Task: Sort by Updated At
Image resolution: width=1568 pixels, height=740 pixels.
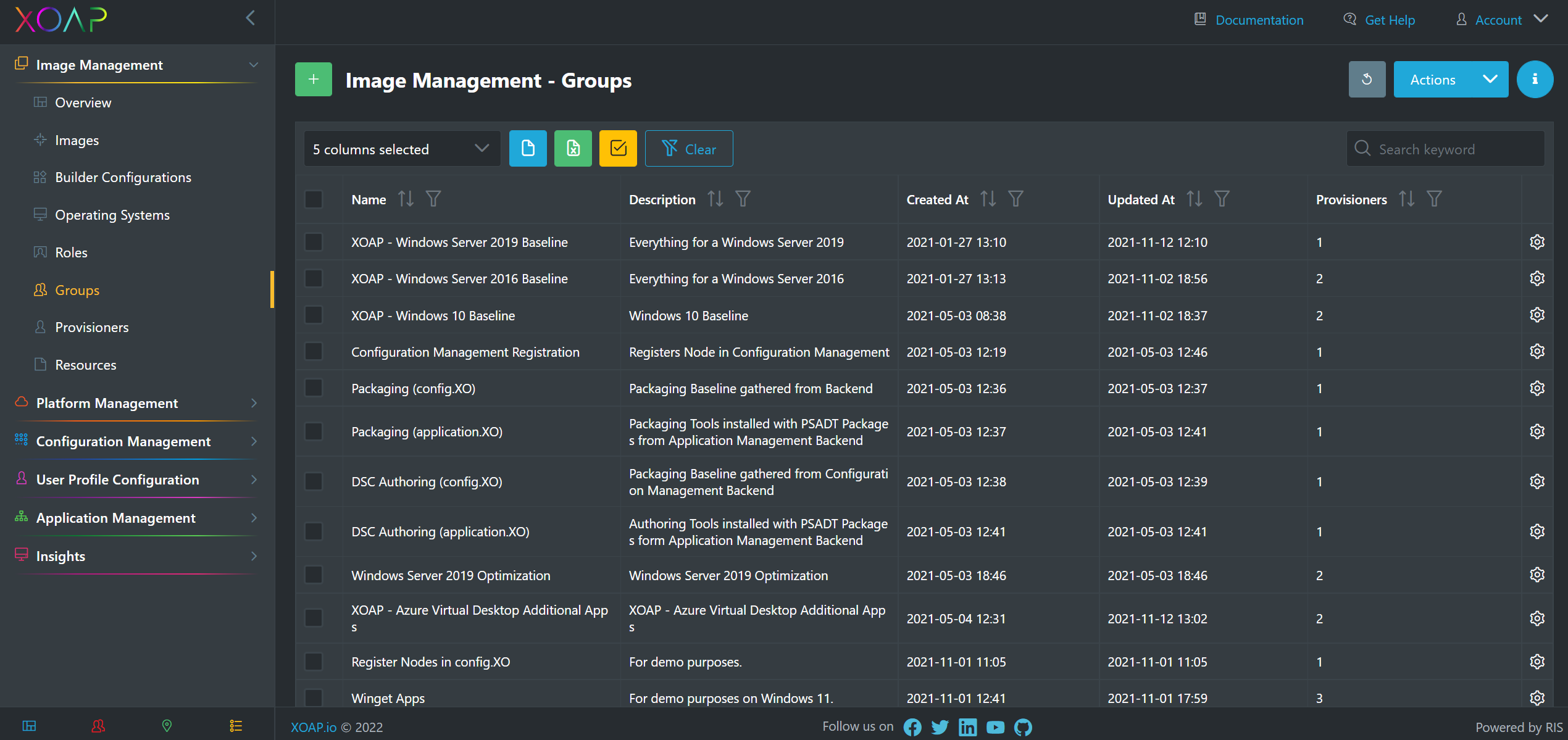Action: click(1194, 199)
